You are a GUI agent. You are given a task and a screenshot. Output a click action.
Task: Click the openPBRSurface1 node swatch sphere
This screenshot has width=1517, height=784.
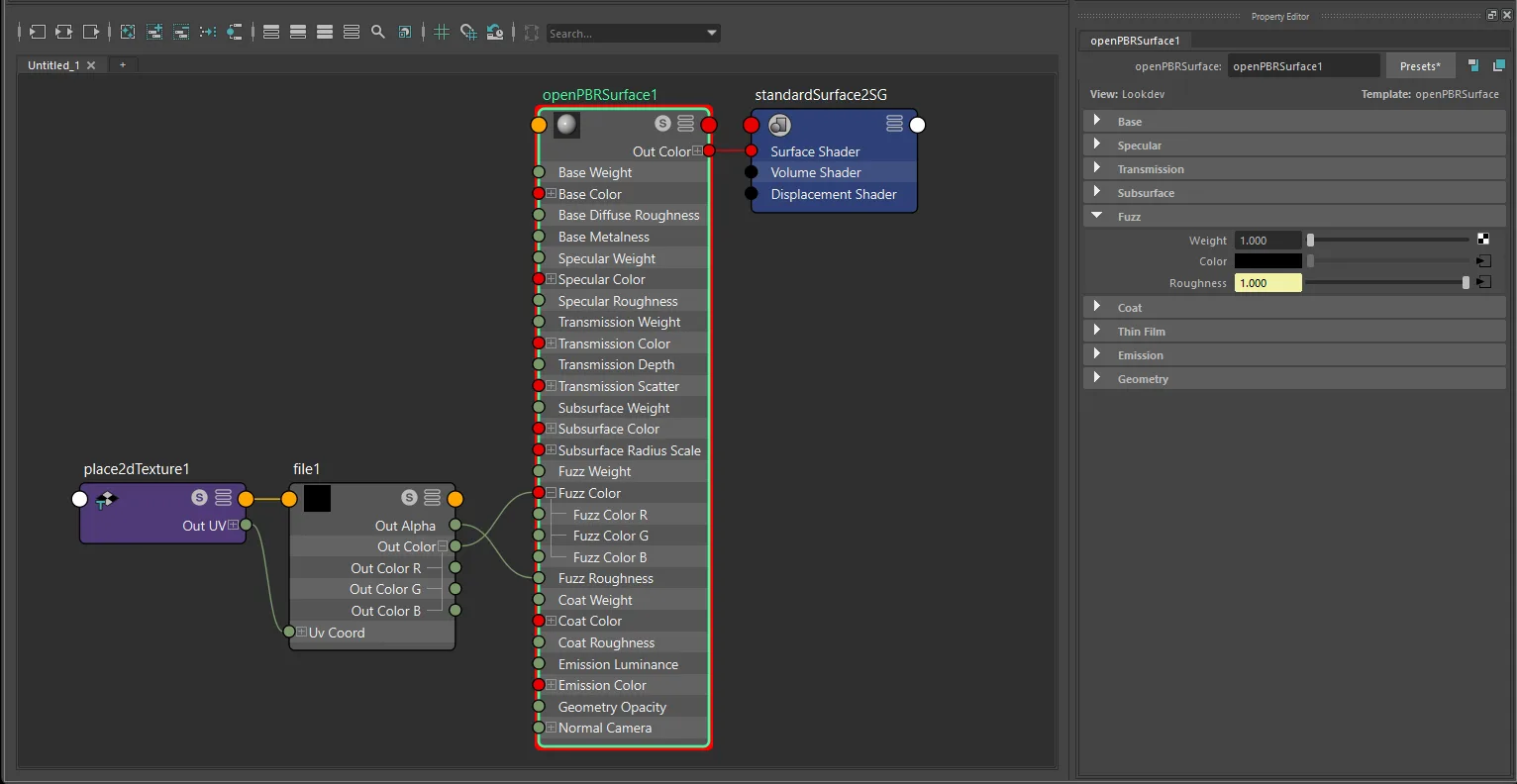pyautogui.click(x=566, y=125)
